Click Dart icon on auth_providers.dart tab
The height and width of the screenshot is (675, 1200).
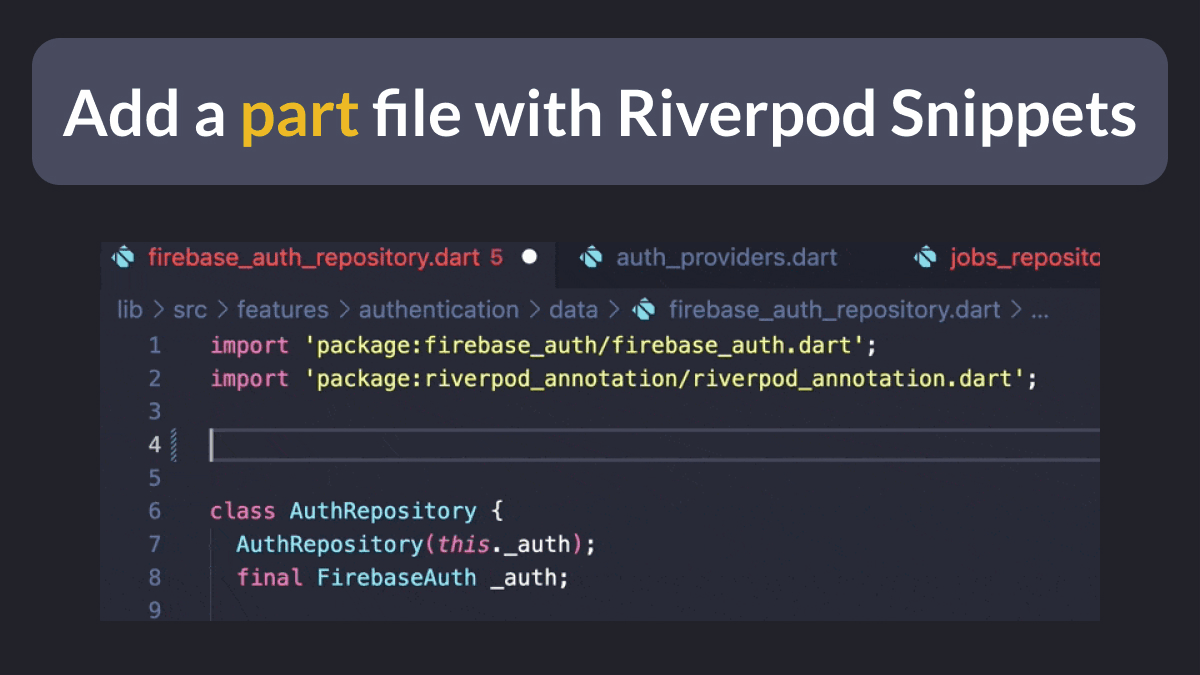coord(591,258)
